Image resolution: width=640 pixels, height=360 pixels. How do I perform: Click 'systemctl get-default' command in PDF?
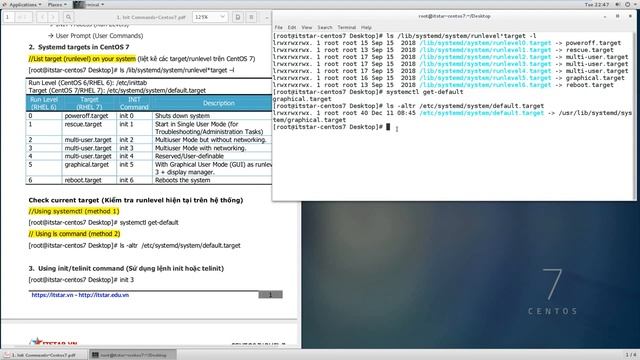point(149,222)
